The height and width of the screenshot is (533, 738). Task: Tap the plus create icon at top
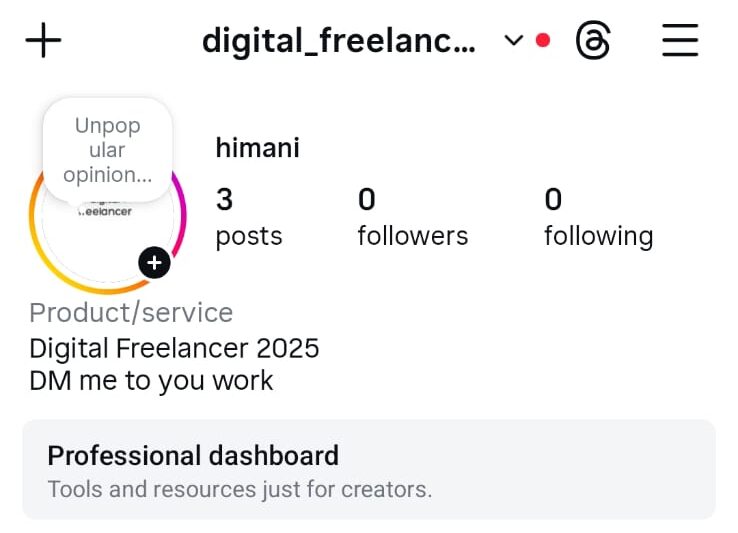(43, 41)
